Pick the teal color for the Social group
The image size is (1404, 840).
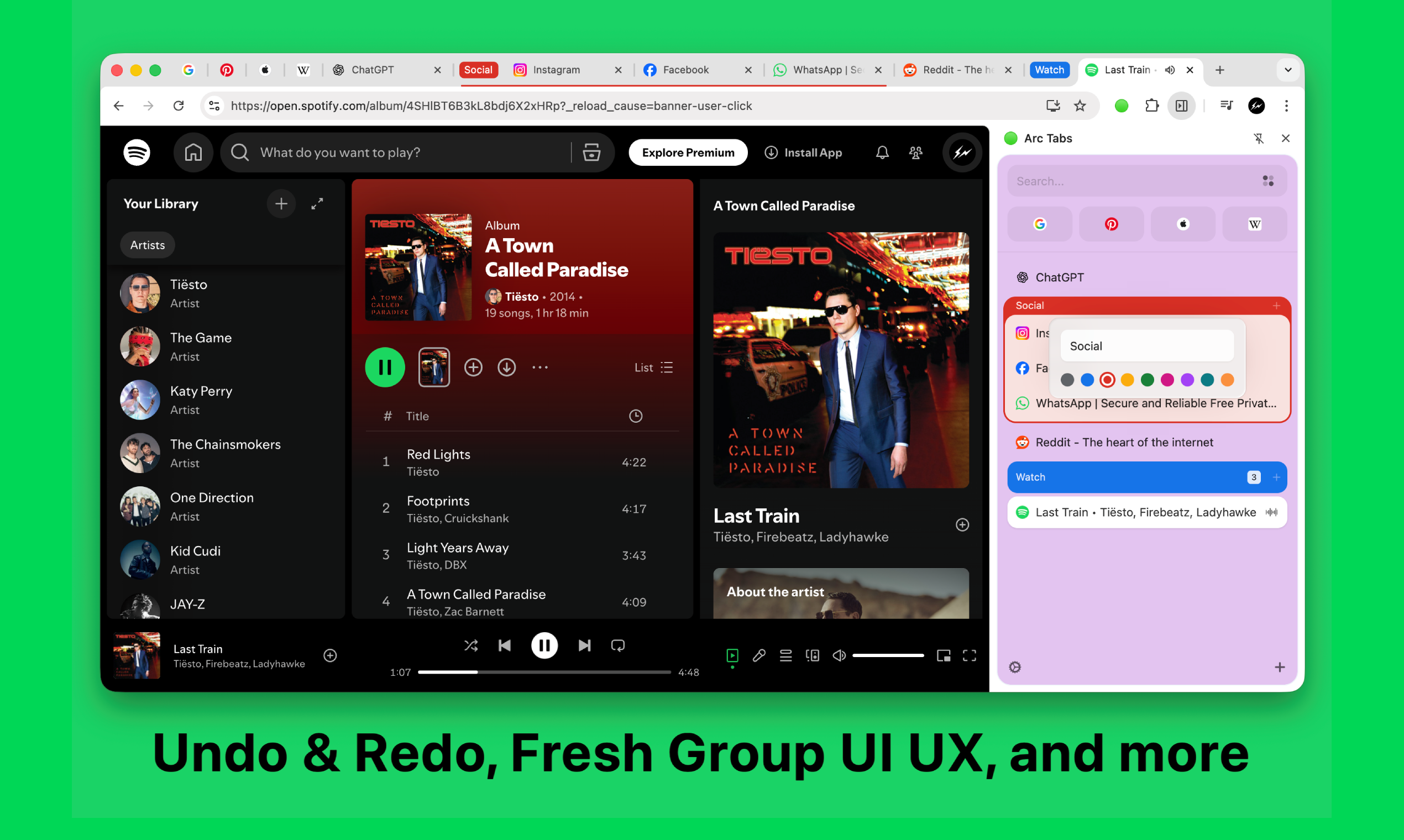(1207, 380)
